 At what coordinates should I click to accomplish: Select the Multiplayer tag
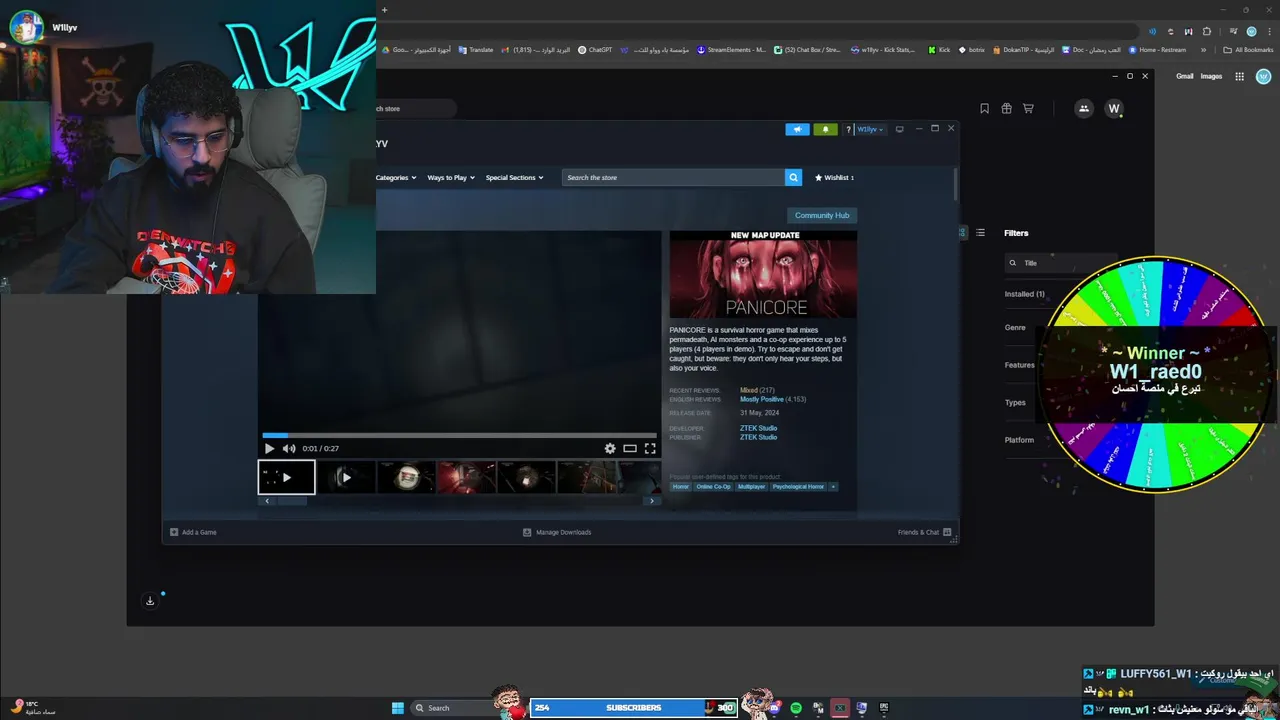tap(751, 487)
